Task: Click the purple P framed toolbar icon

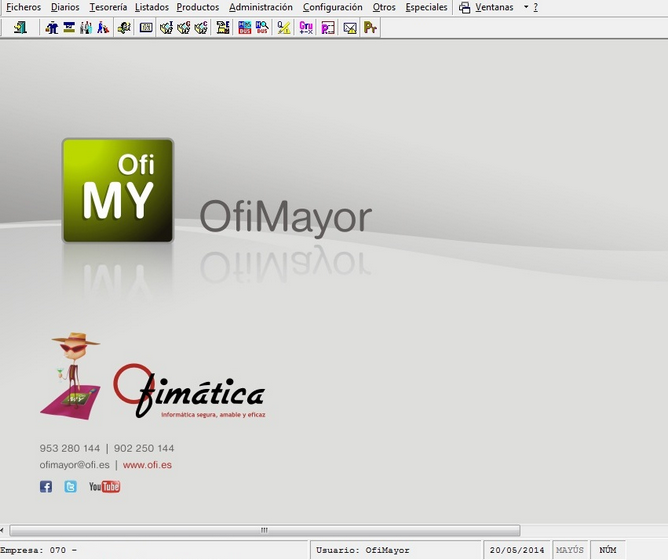Action: coord(328,28)
